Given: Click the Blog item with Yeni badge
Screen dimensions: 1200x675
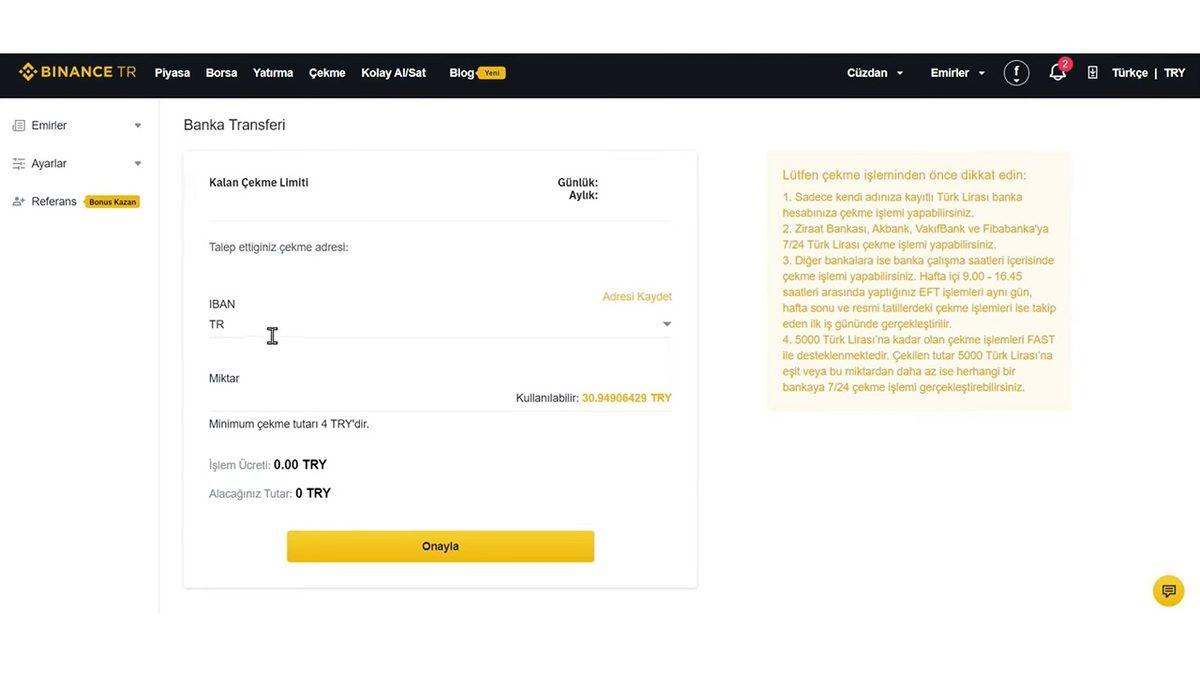Looking at the screenshot, I should [x=461, y=72].
